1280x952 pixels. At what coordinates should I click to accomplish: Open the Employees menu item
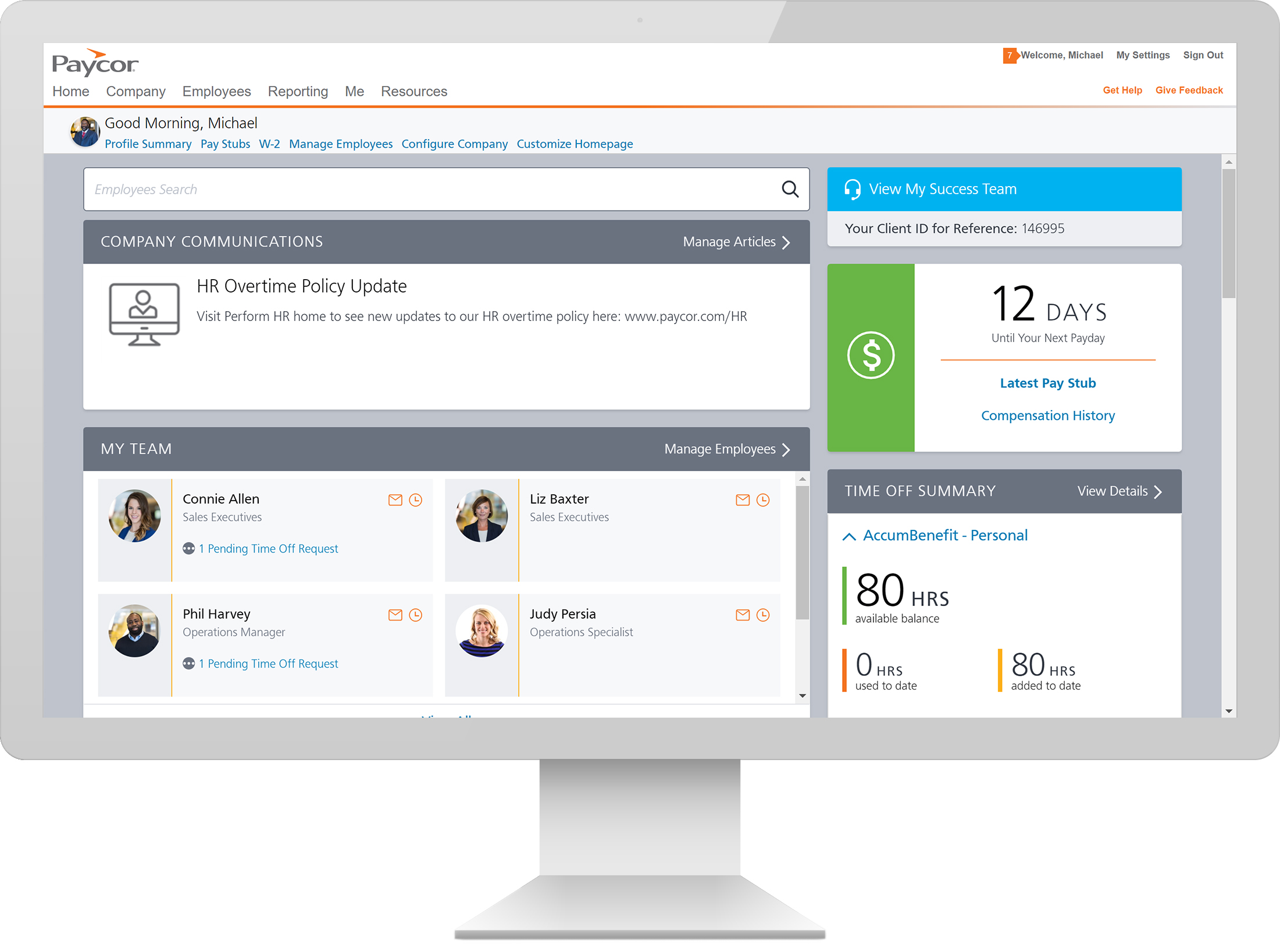tap(216, 92)
